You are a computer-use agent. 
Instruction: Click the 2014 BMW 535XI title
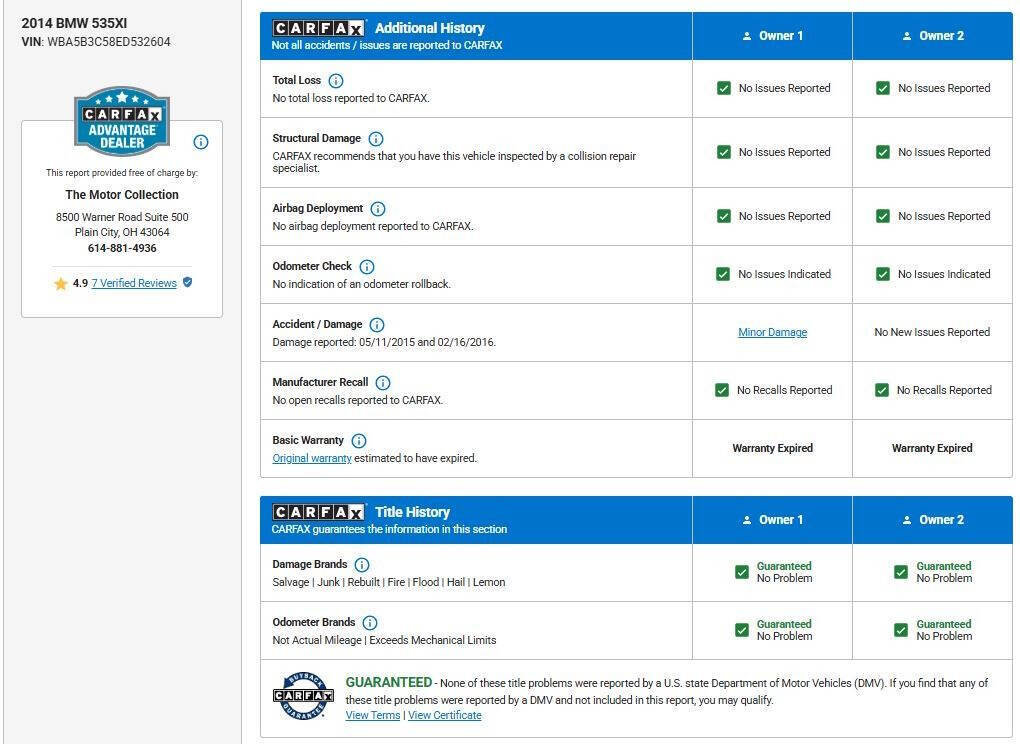tap(74, 23)
